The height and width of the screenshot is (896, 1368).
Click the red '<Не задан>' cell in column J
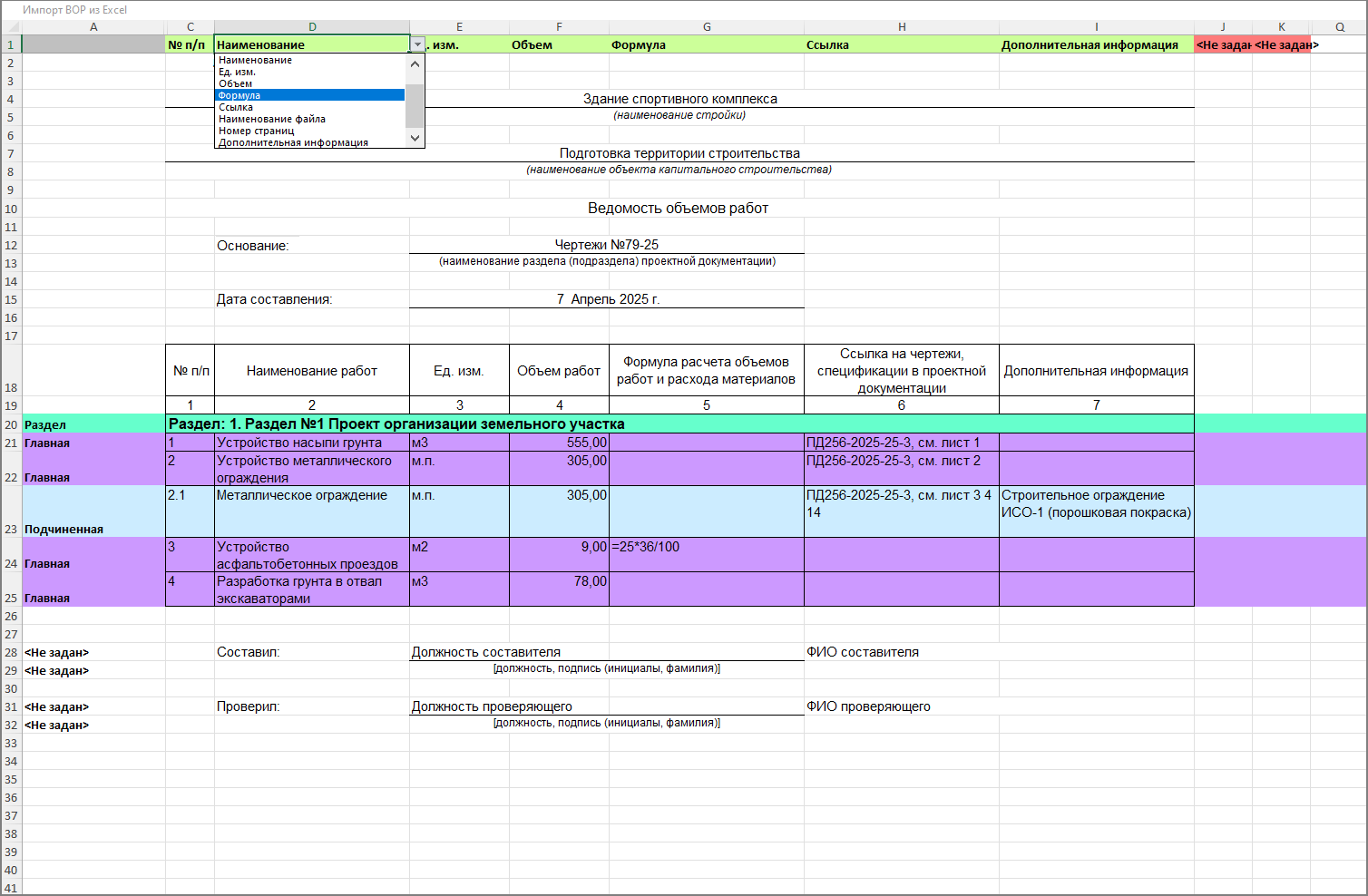tap(1222, 44)
